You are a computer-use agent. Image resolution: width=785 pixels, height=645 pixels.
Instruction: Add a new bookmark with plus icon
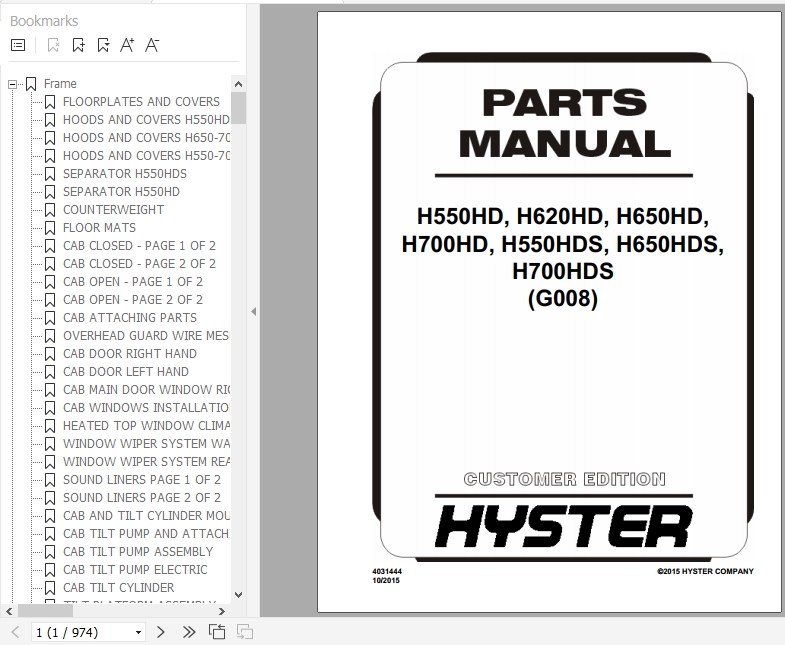point(79,45)
